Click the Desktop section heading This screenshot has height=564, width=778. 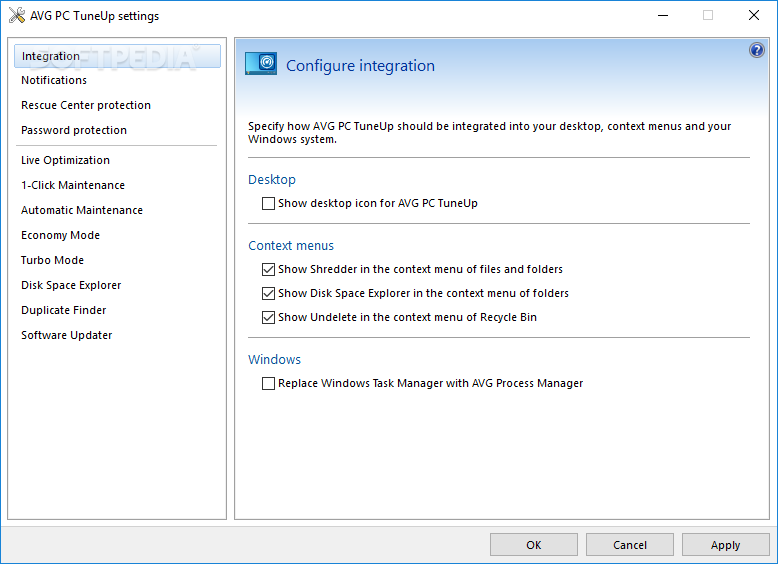[x=272, y=180]
